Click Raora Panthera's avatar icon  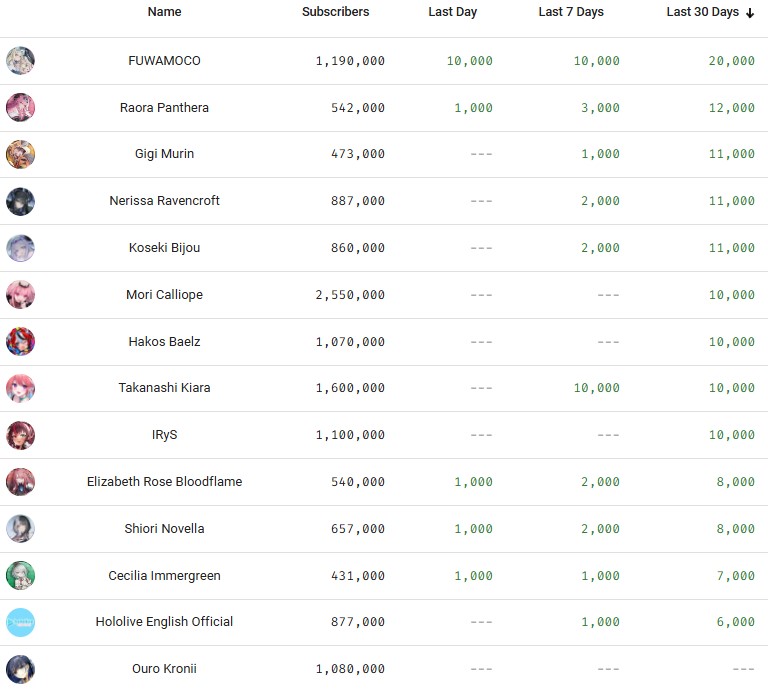[20, 108]
